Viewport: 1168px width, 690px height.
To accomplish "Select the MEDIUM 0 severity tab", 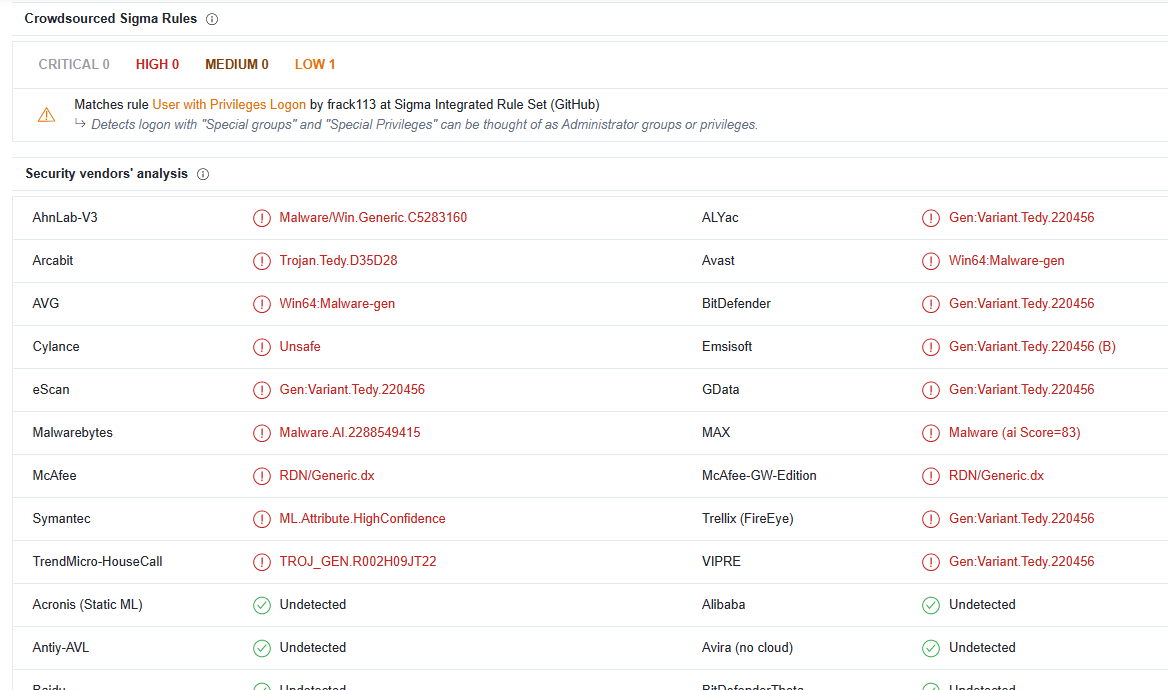I will (237, 65).
